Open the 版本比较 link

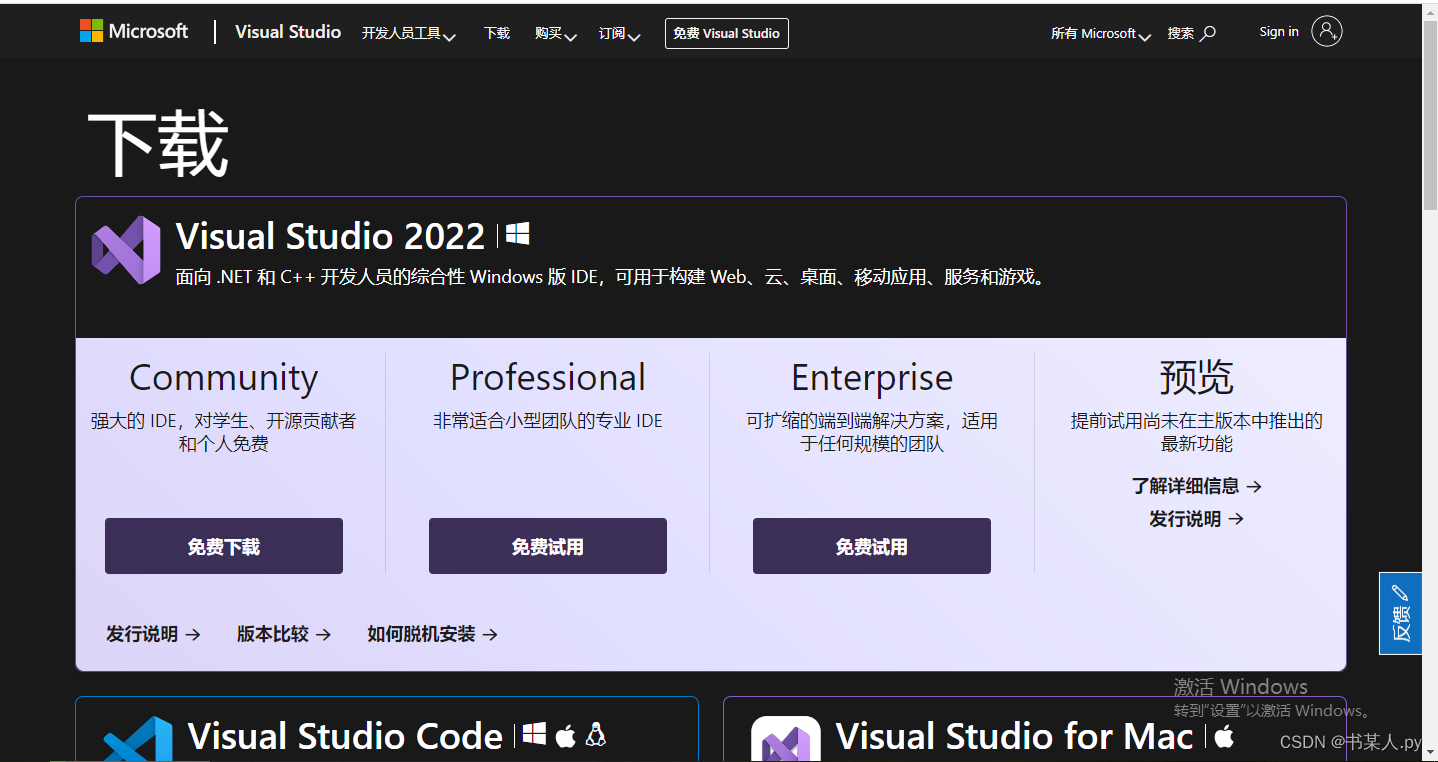[284, 634]
